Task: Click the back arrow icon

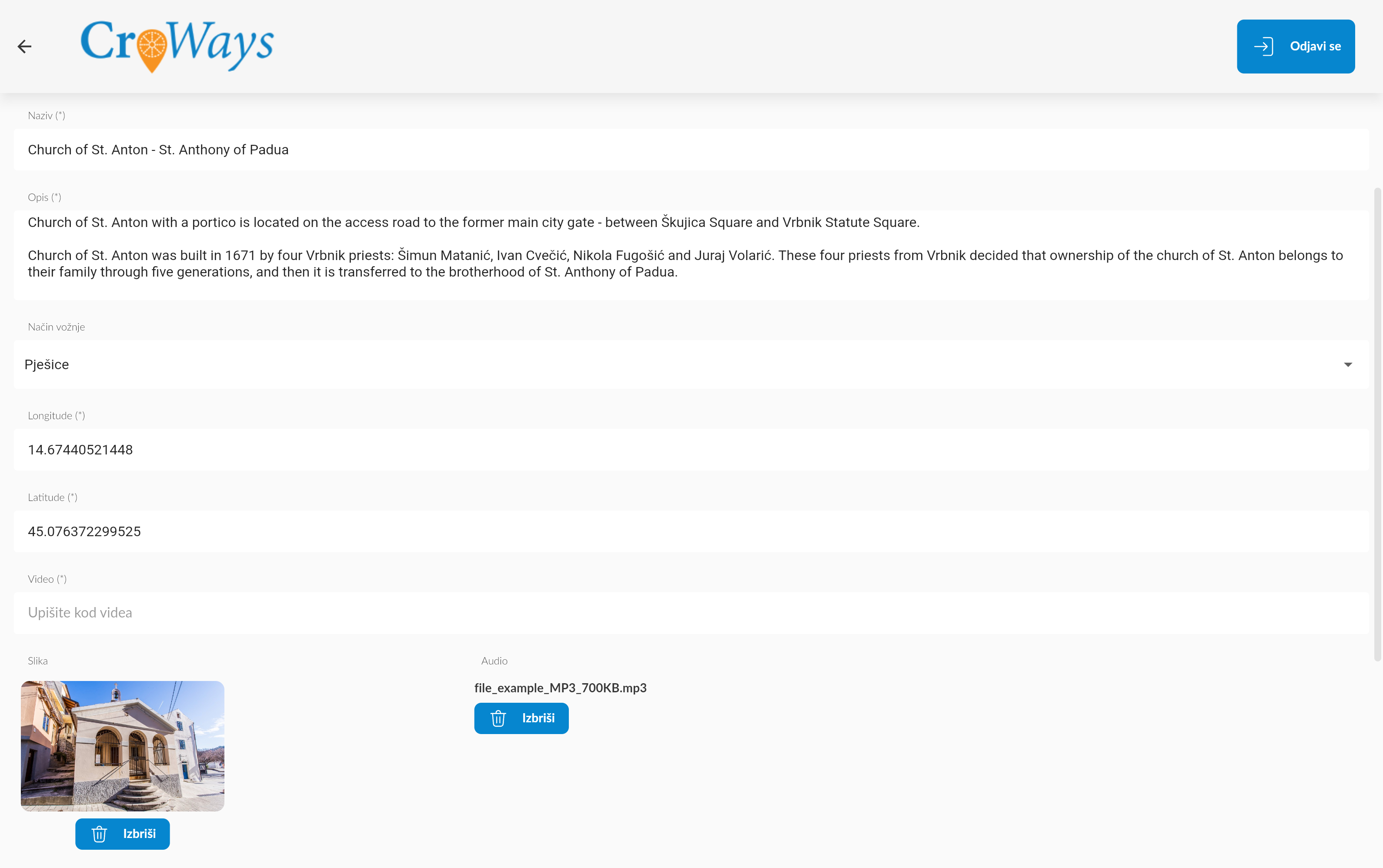Action: click(x=24, y=47)
